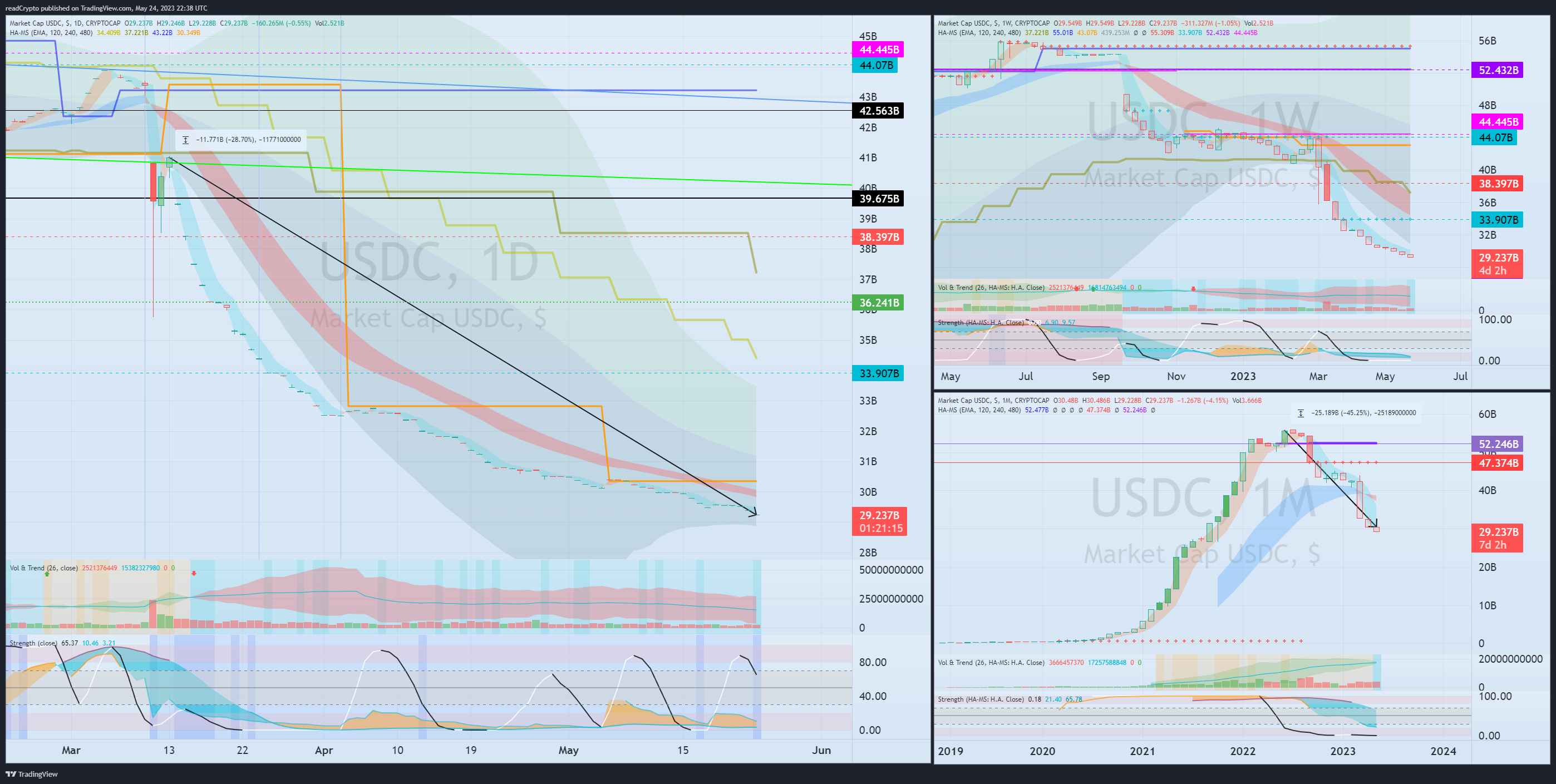Click the 10B tick on monthly price axis

(1487, 606)
